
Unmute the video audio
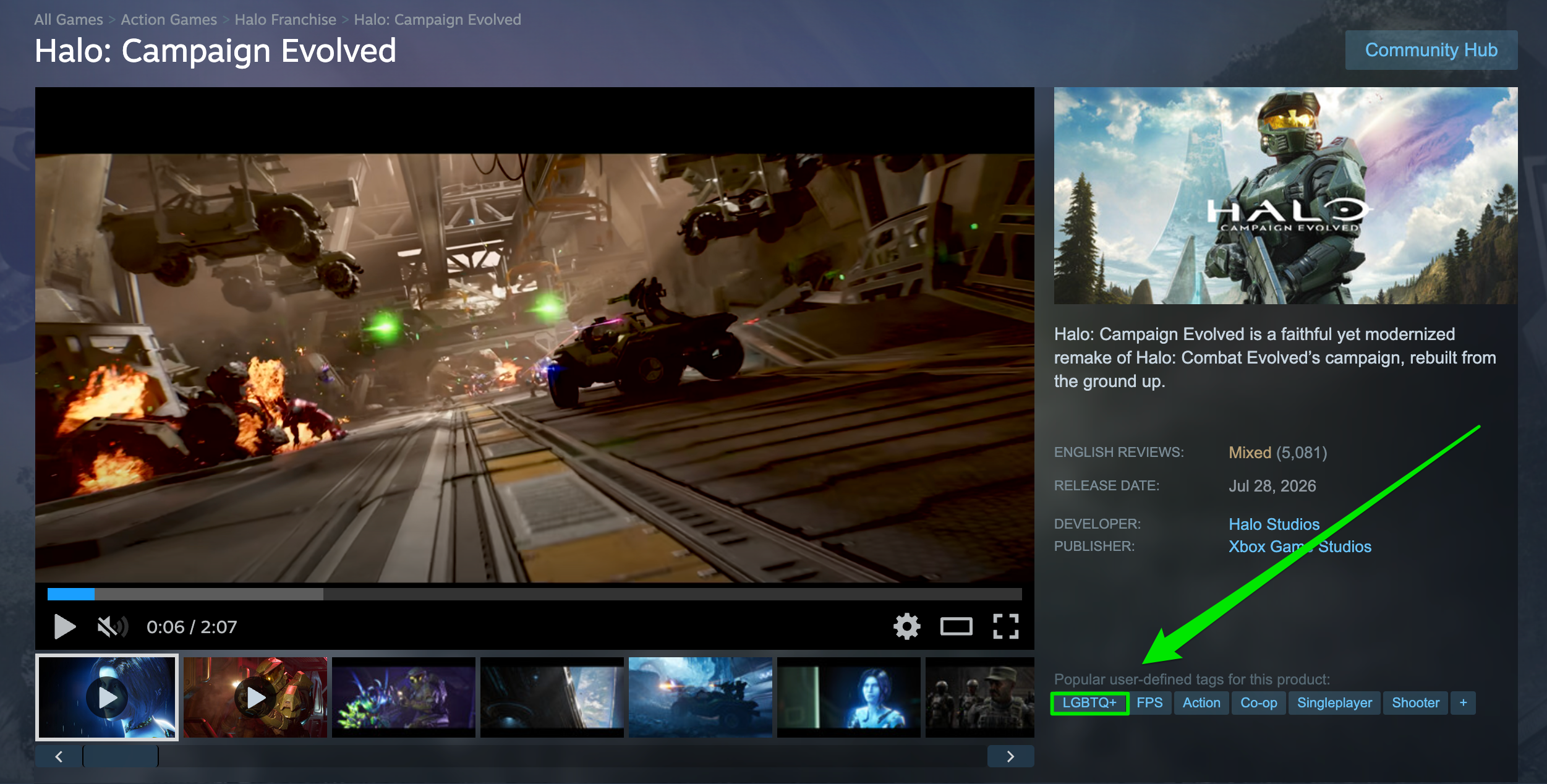[x=112, y=626]
